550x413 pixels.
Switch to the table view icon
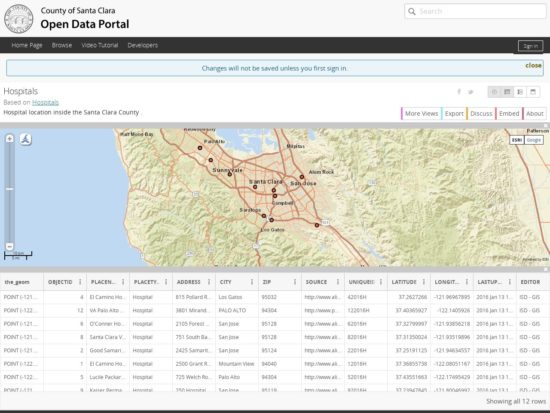point(507,92)
